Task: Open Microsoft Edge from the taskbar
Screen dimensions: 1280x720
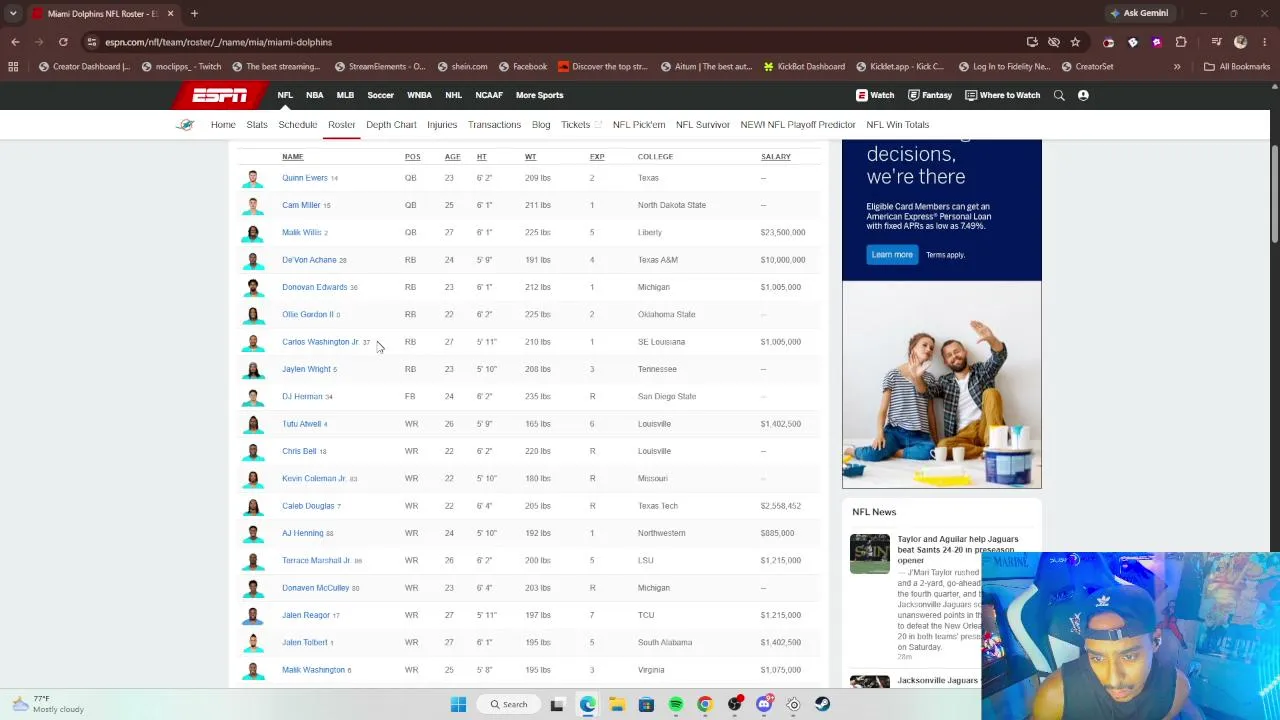Action: [587, 705]
